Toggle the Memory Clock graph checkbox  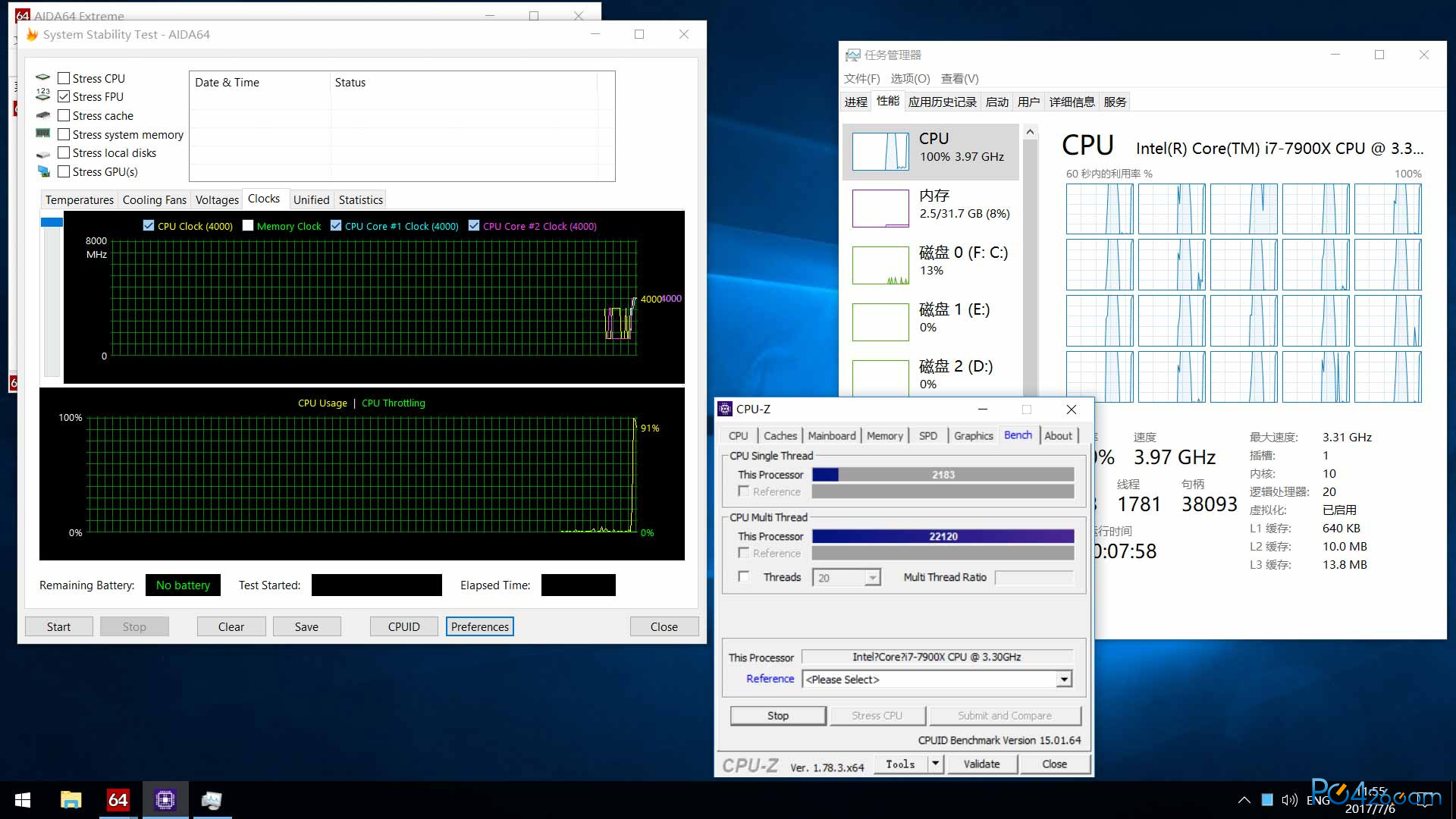click(248, 225)
